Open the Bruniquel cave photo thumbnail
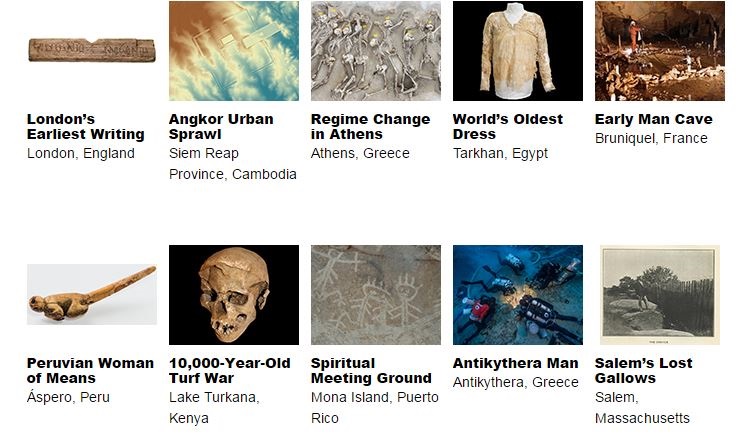 click(660, 51)
